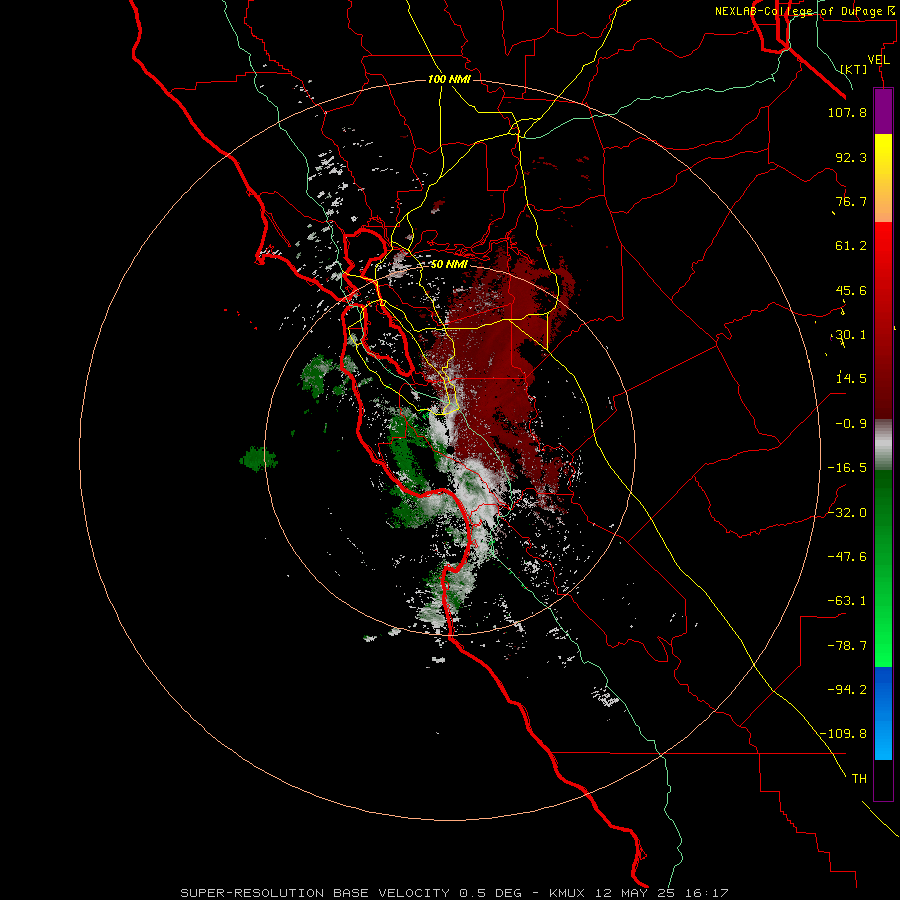Click the TH legend label
Image resolution: width=900 pixels, height=900 pixels.
859,779
